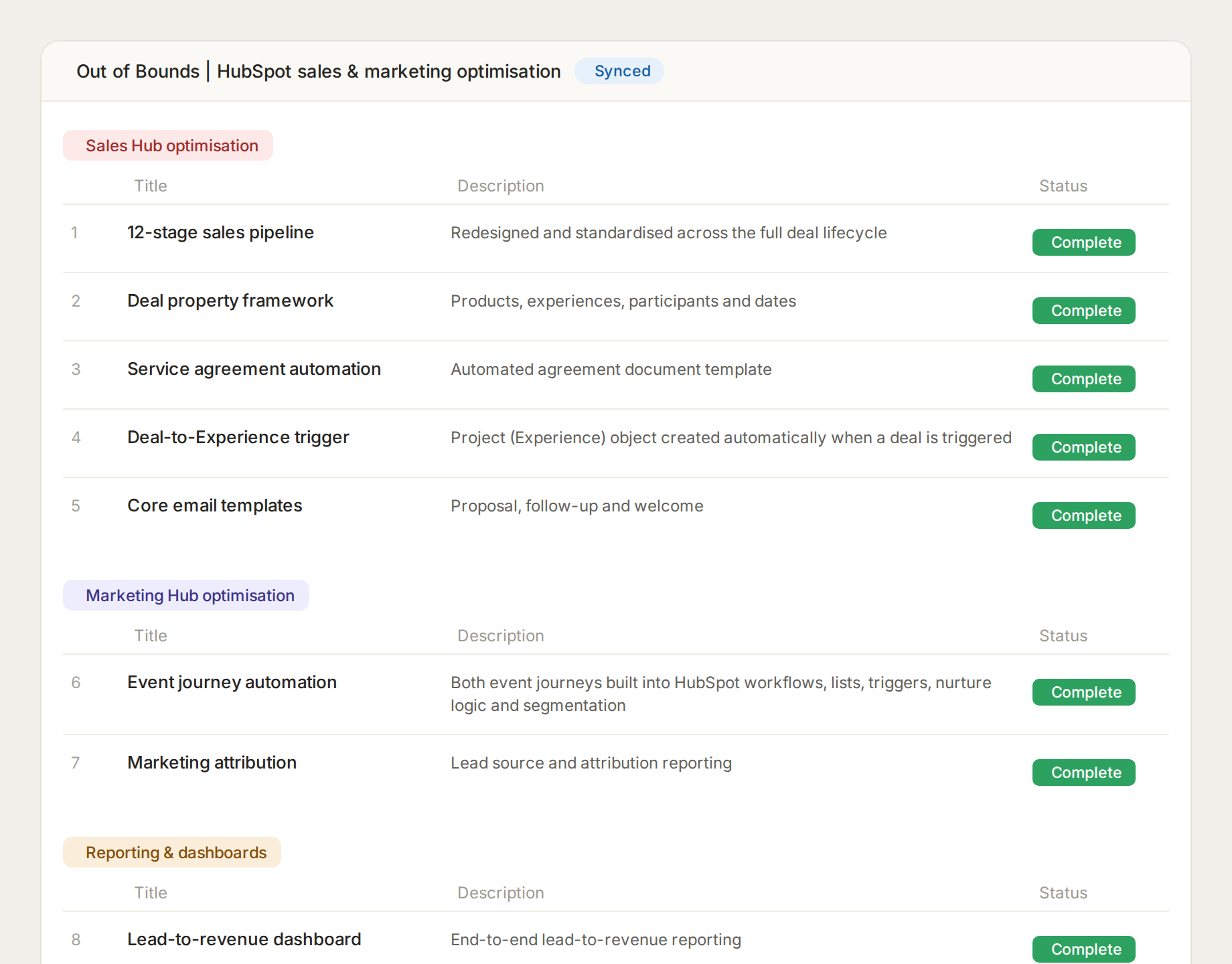The height and width of the screenshot is (964, 1232).
Task: Click the Complete badge for Marketing attribution
Action: [x=1083, y=773]
